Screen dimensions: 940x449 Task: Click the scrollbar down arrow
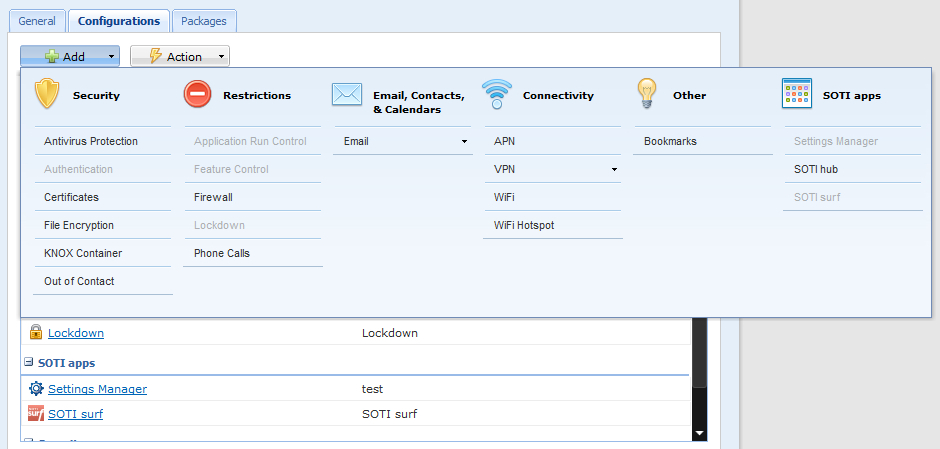699,433
